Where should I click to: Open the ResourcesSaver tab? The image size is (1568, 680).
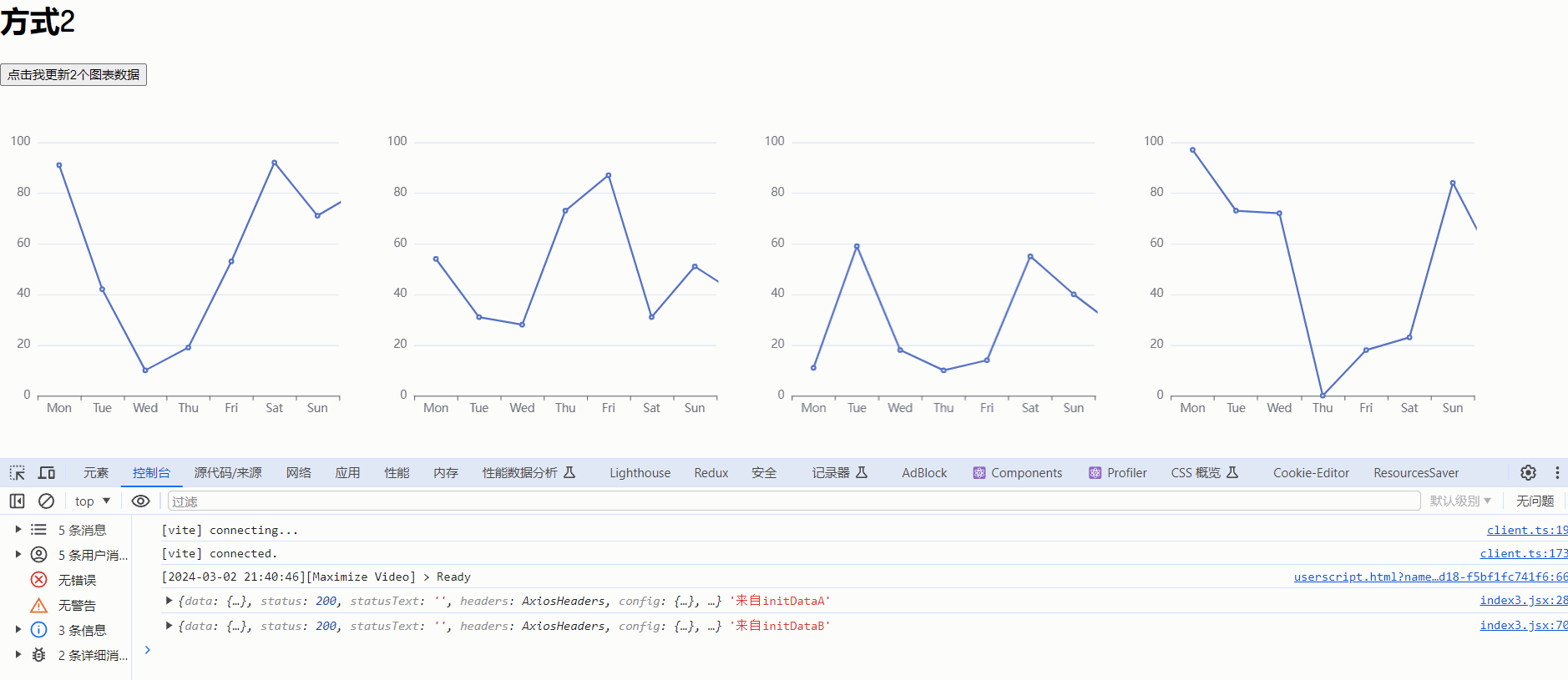[1416, 473]
